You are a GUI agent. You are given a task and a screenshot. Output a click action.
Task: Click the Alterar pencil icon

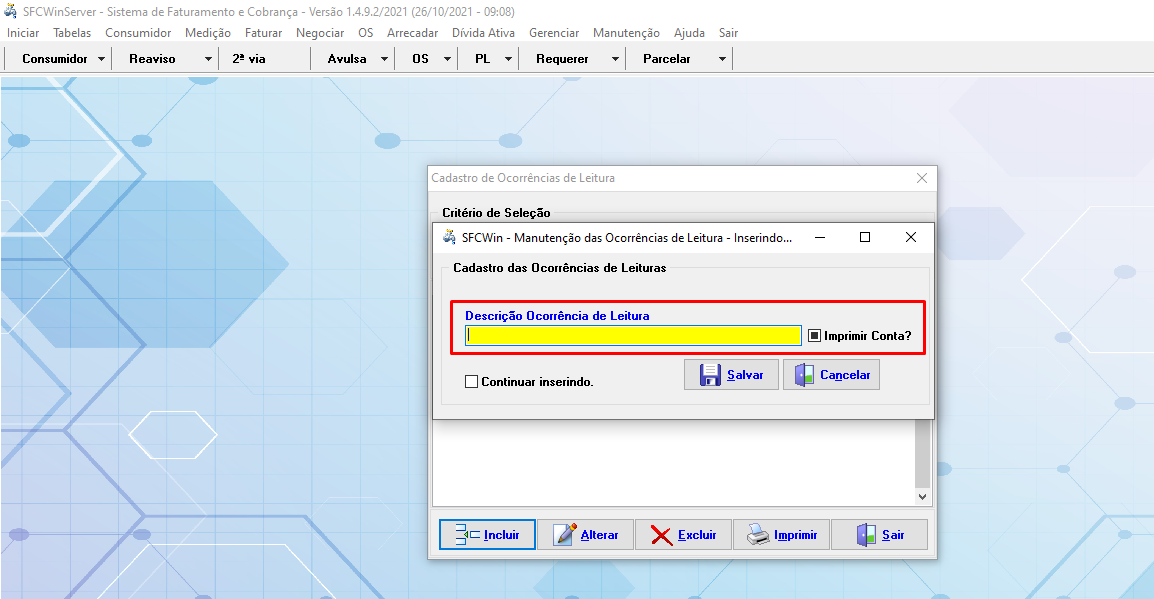click(564, 534)
